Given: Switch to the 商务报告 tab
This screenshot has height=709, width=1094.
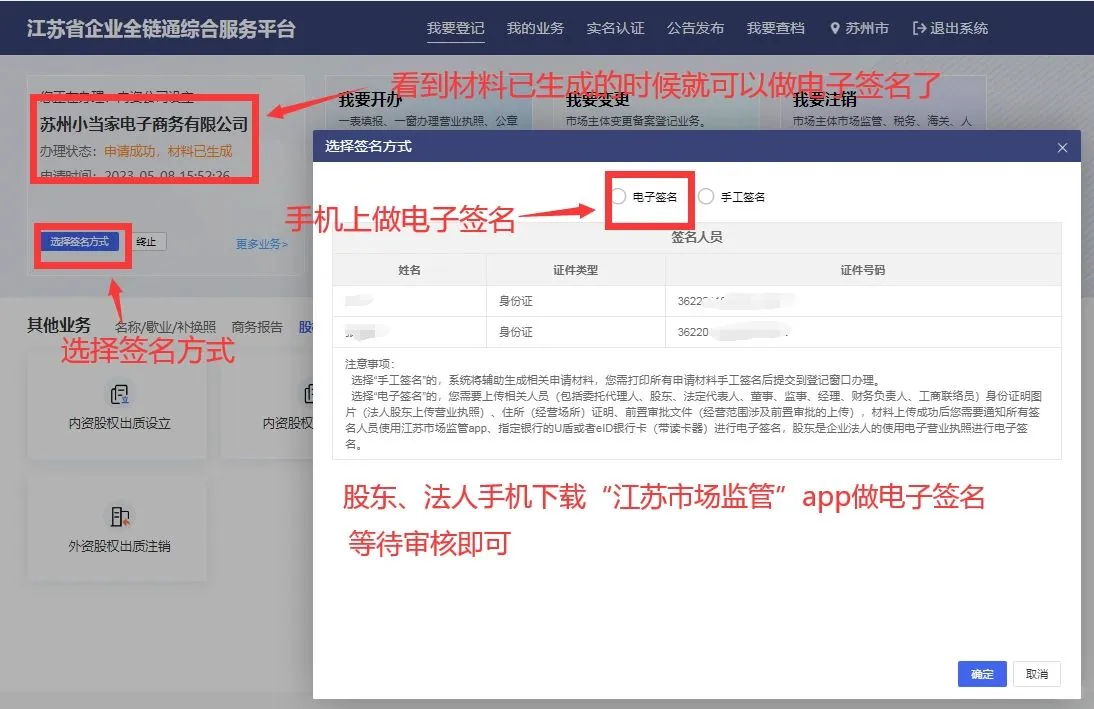Looking at the screenshot, I should click(x=257, y=327).
